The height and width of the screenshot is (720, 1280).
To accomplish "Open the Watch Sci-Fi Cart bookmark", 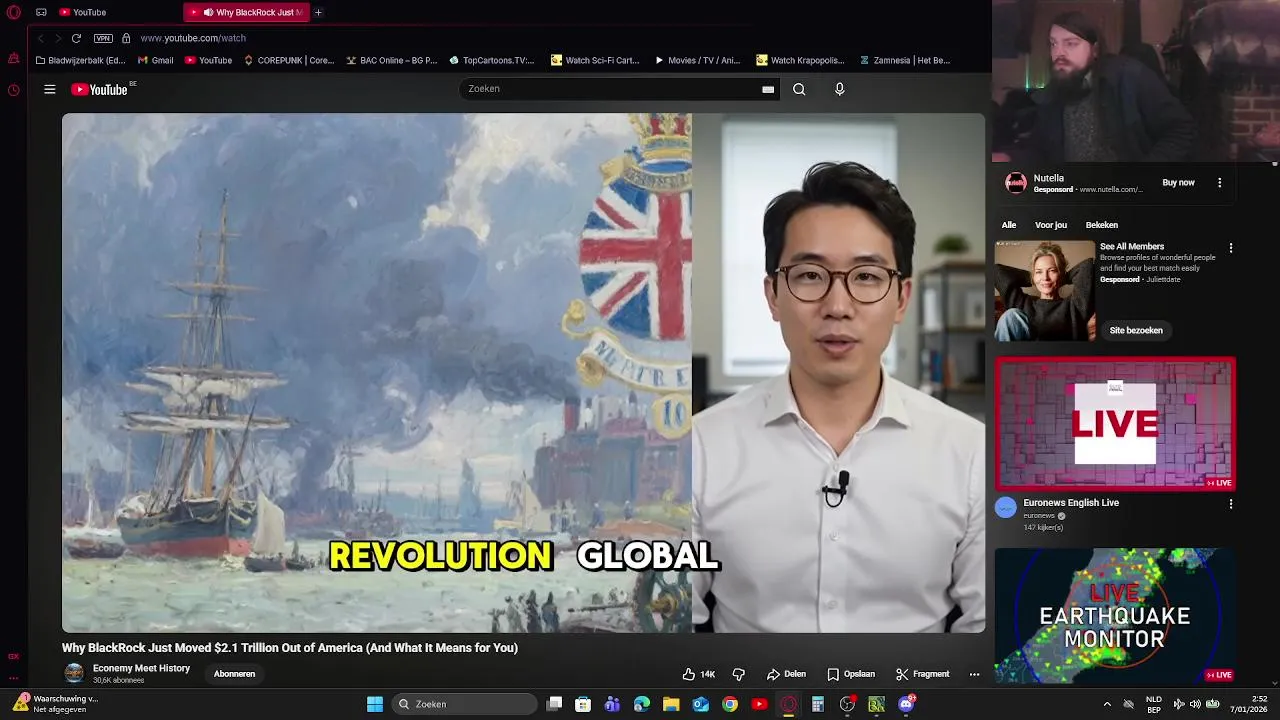I will tap(595, 60).
